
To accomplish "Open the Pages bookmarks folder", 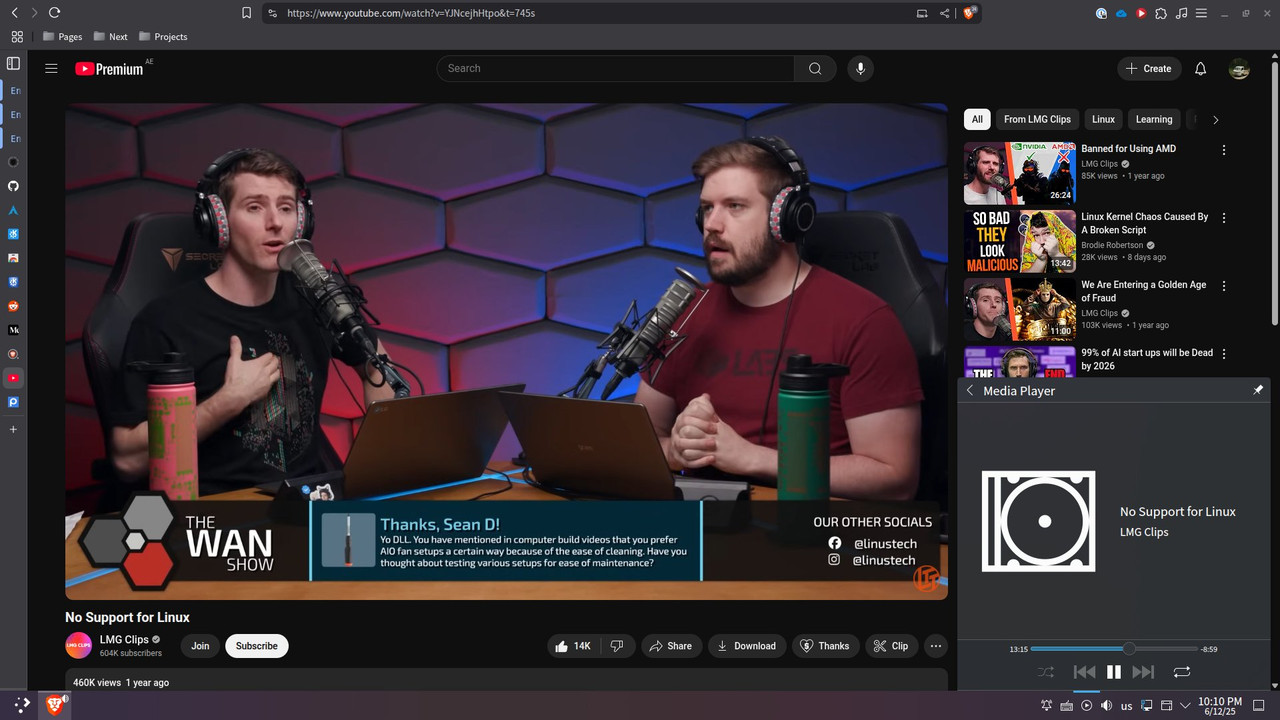I will pos(62,36).
